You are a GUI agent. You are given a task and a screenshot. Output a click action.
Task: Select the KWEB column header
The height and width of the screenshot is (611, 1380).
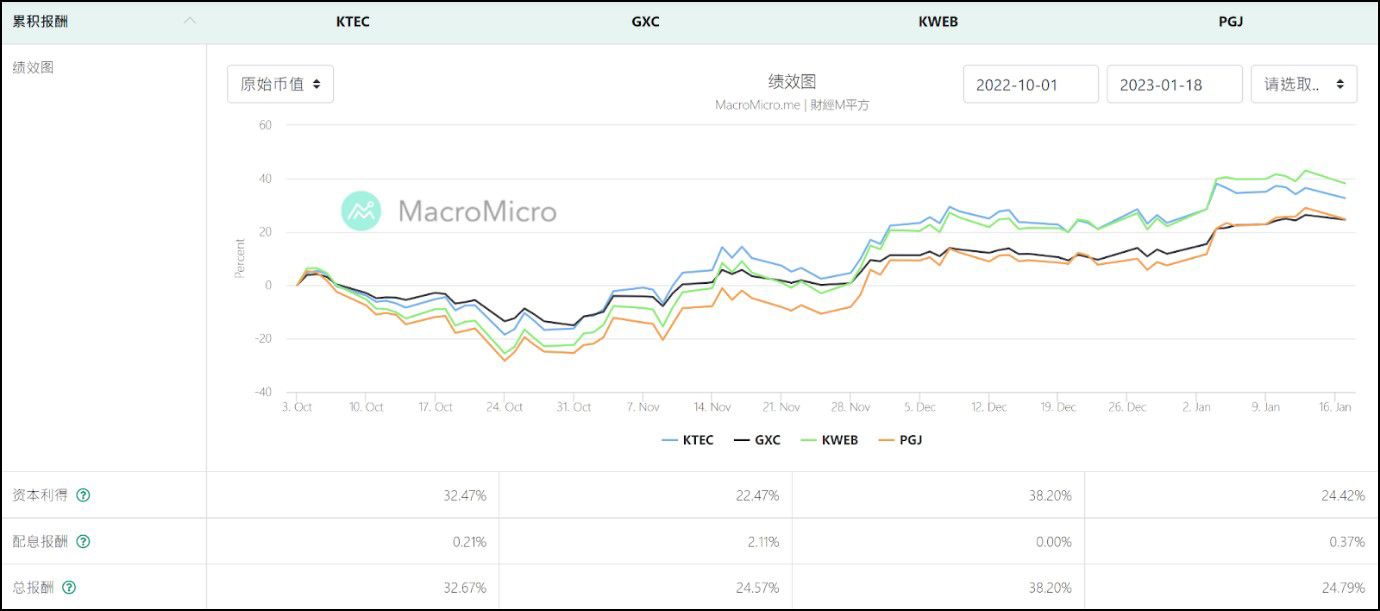click(936, 20)
